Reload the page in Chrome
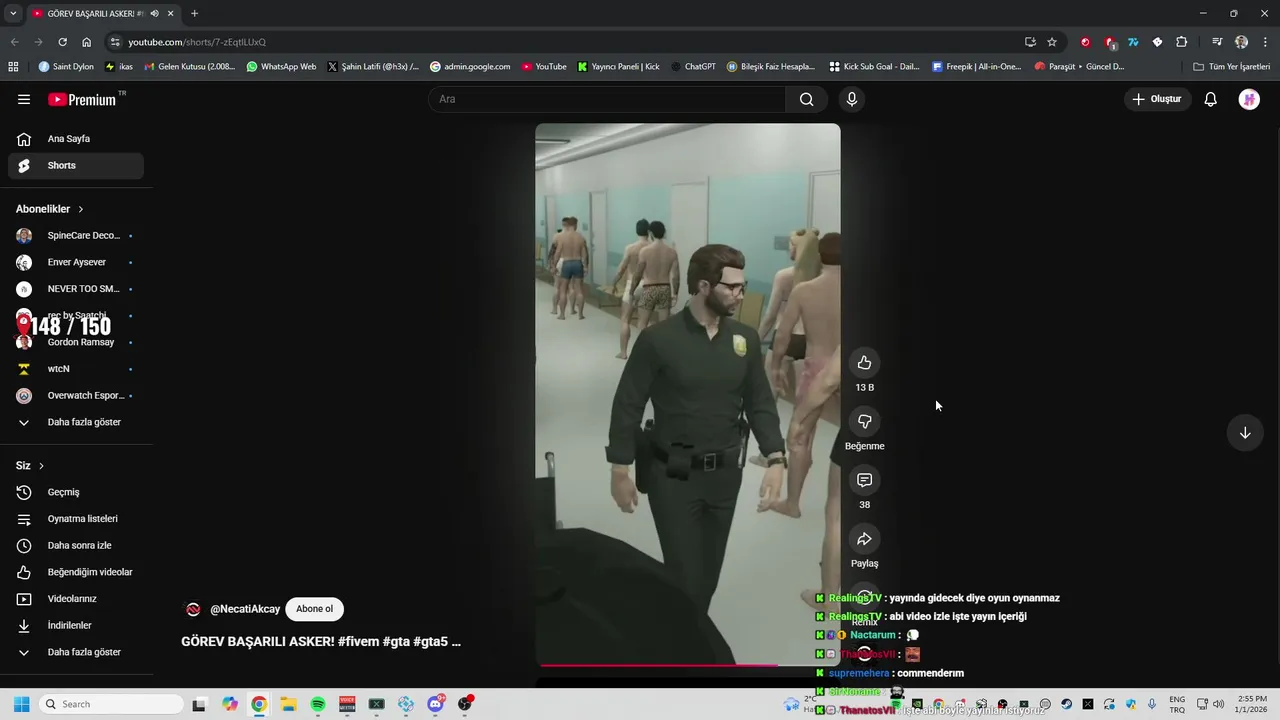1280x720 pixels. coord(62,42)
